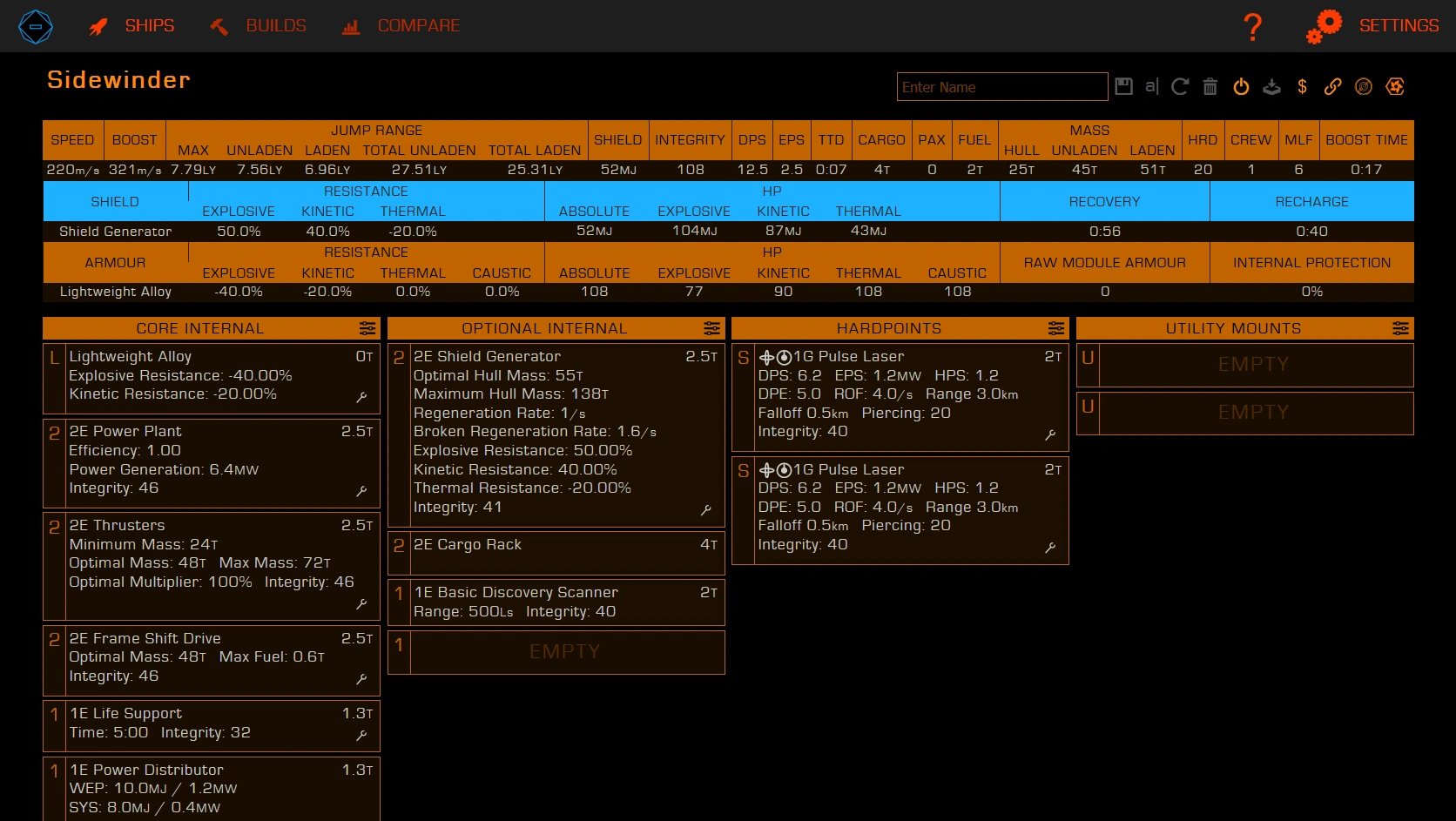Open the Utility Mounts section options menu
Image resolution: width=1456 pixels, height=821 pixels.
coord(1400,328)
